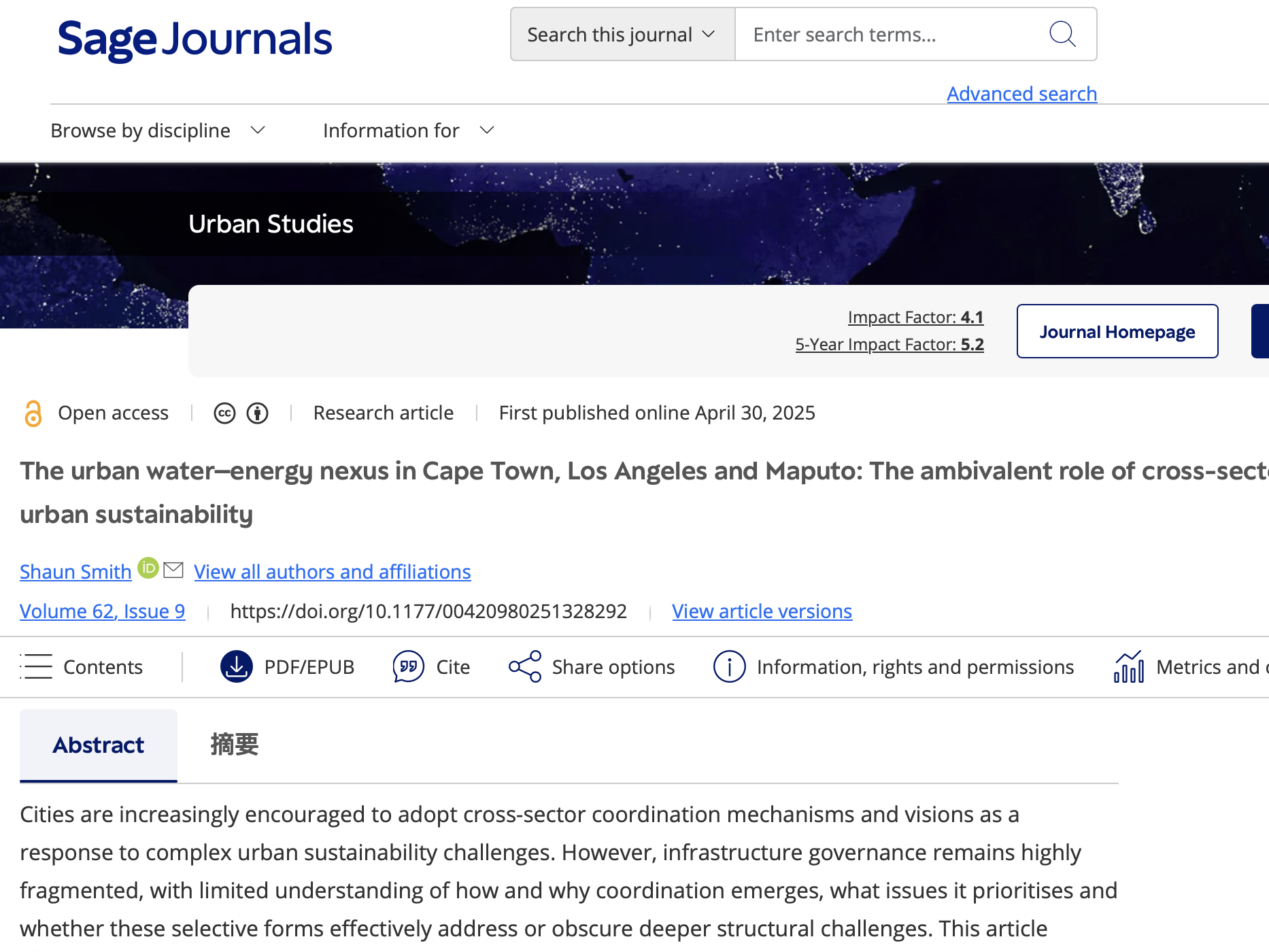Open the Volume 62, Issue 9 link
This screenshot has height=952, width=1269.
[x=102, y=611]
